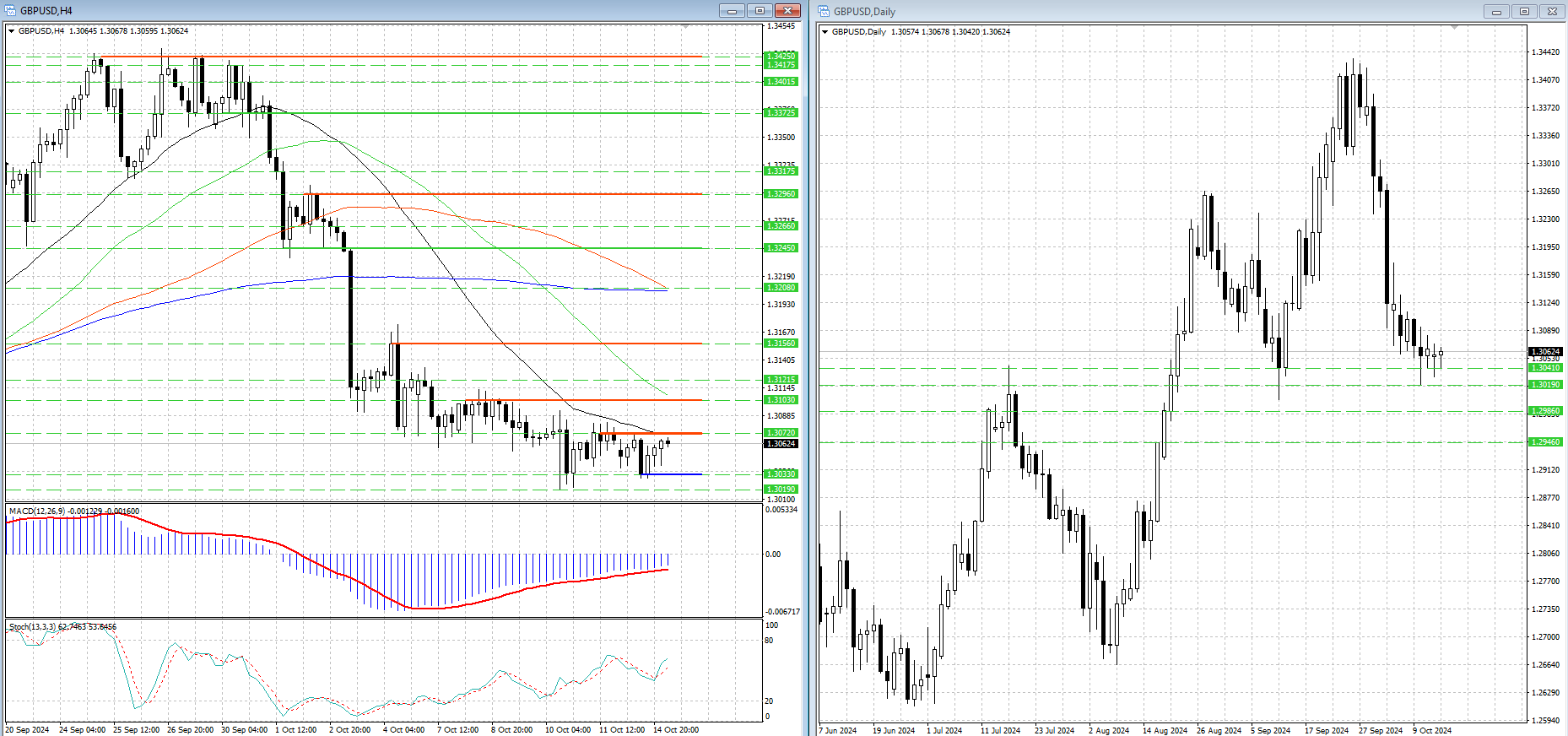Restore down the GBPUSD,H4 chart window

point(760,11)
